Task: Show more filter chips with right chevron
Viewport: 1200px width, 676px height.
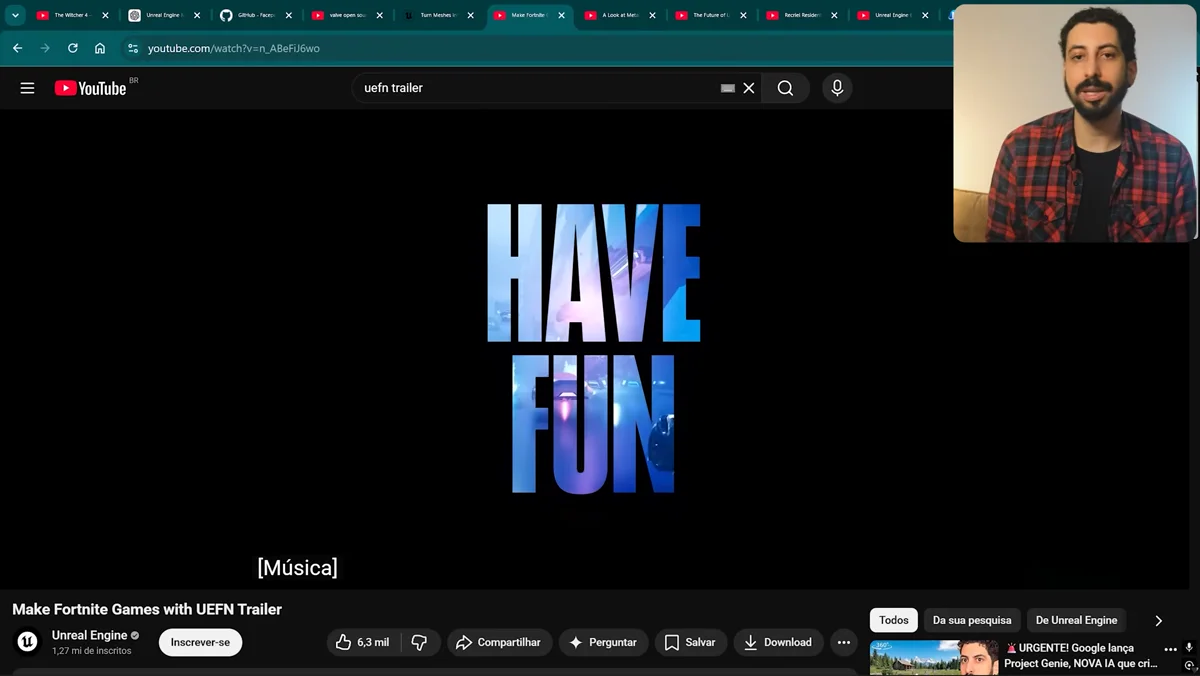Action: pos(1159,621)
